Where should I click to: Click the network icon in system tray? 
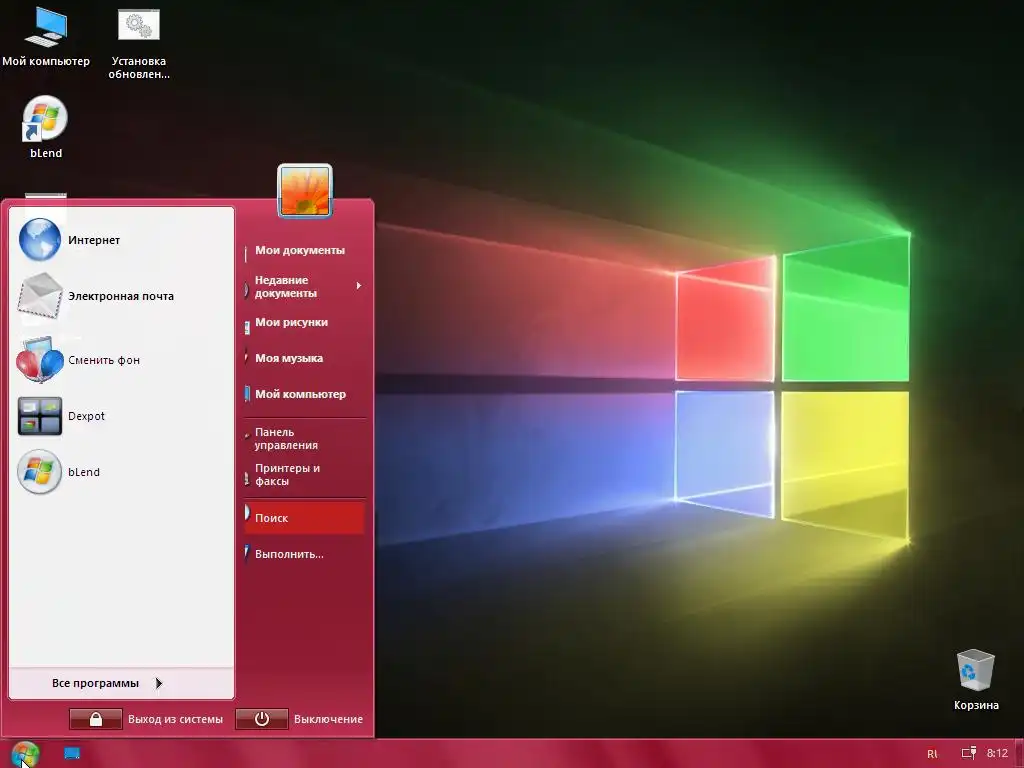pyautogui.click(x=969, y=753)
